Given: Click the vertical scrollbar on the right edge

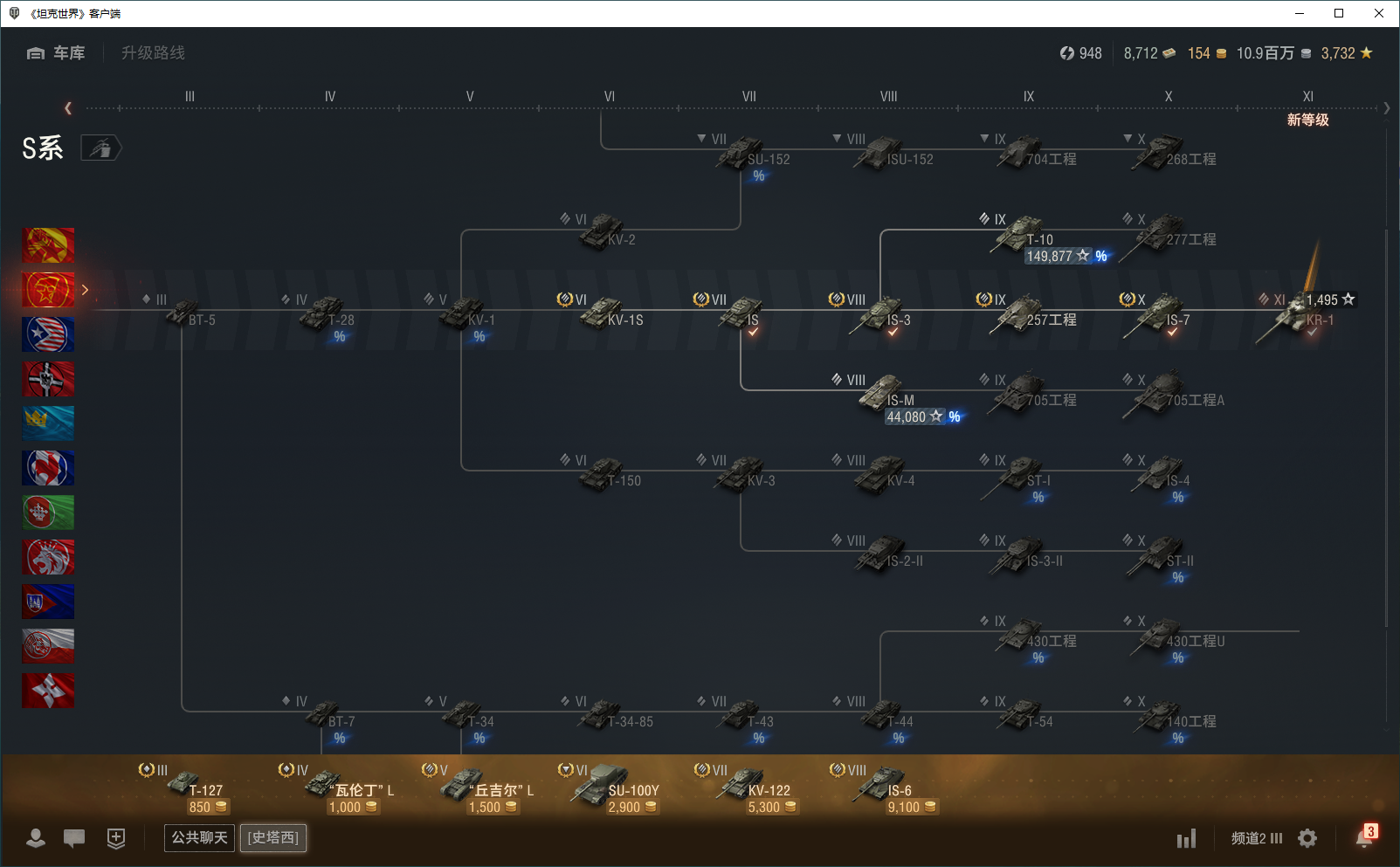Looking at the screenshot, I should [x=1387, y=428].
